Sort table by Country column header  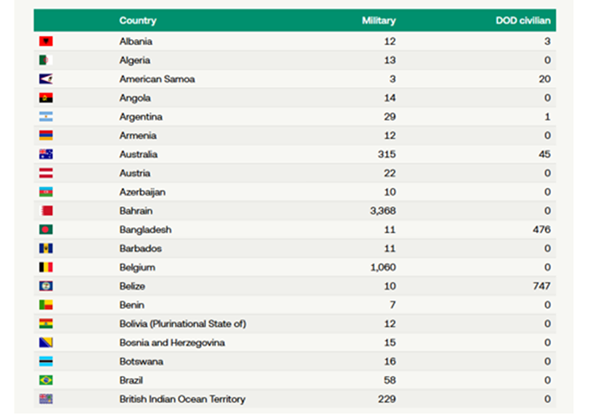pyautogui.click(x=137, y=20)
